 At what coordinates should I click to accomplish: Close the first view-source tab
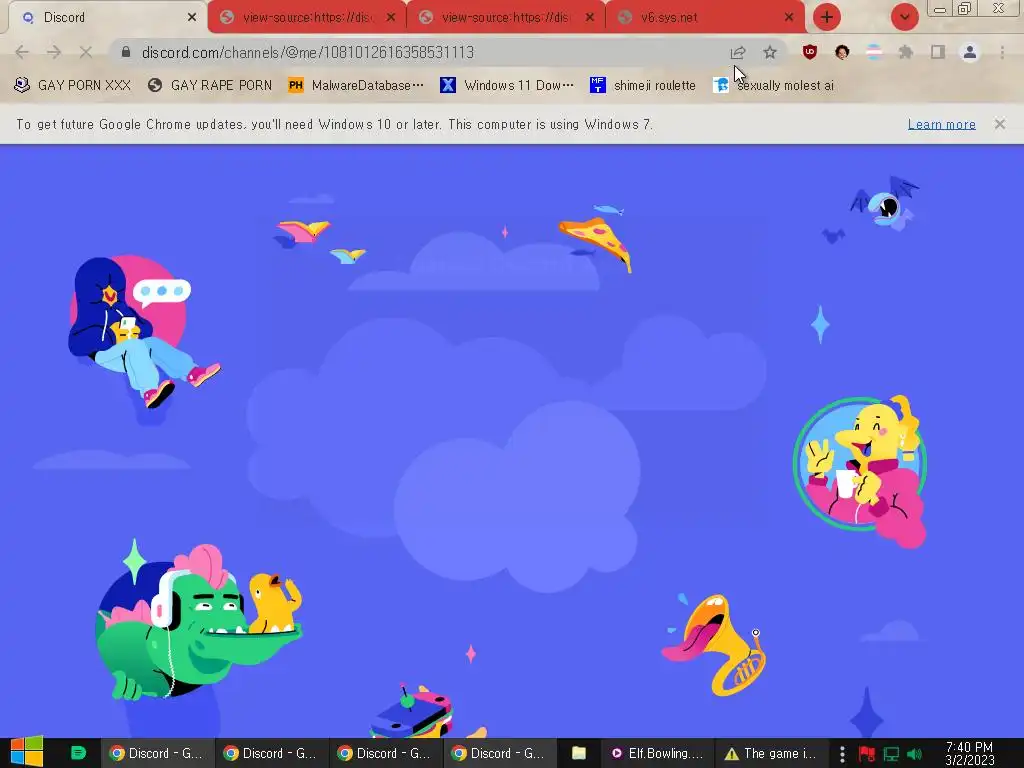click(x=391, y=18)
